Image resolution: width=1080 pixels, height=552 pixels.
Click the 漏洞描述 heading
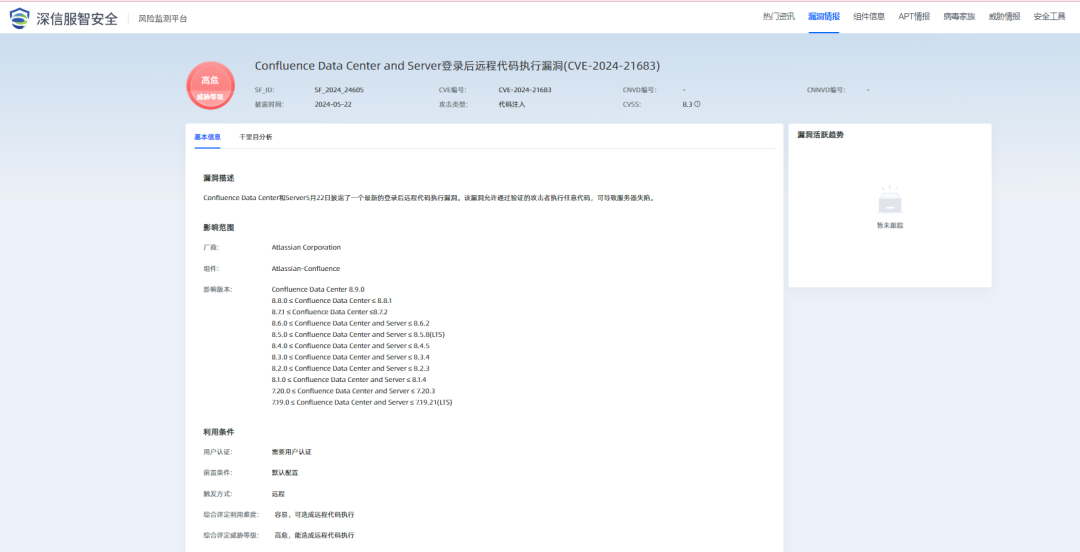click(x=219, y=178)
